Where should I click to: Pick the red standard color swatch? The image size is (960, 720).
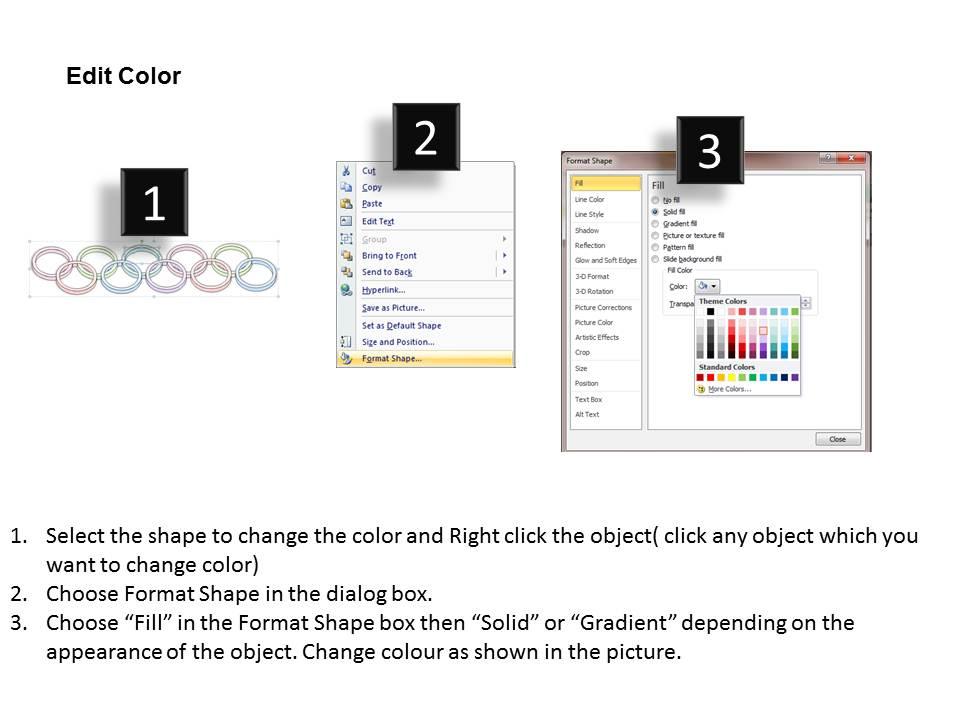click(711, 378)
